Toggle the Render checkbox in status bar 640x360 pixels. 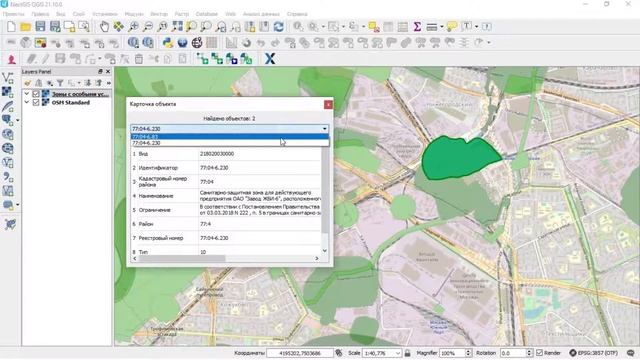click(540, 353)
